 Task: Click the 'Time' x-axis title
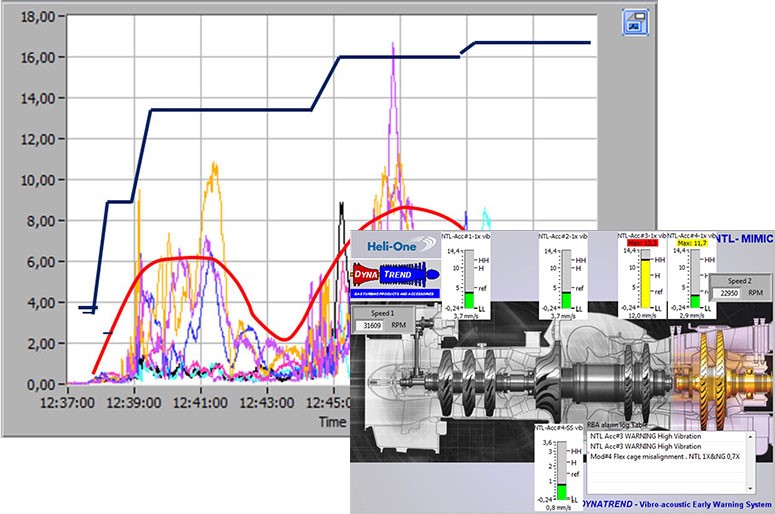pos(333,422)
